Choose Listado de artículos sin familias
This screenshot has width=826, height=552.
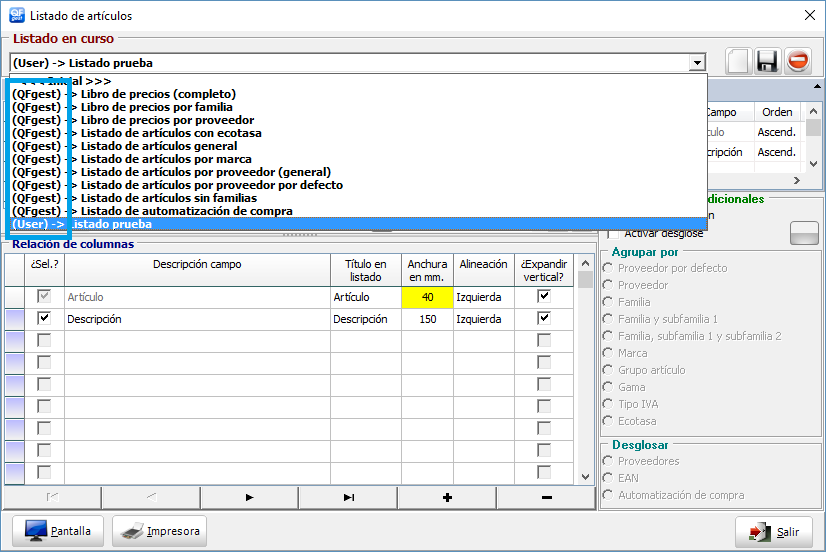point(358,198)
